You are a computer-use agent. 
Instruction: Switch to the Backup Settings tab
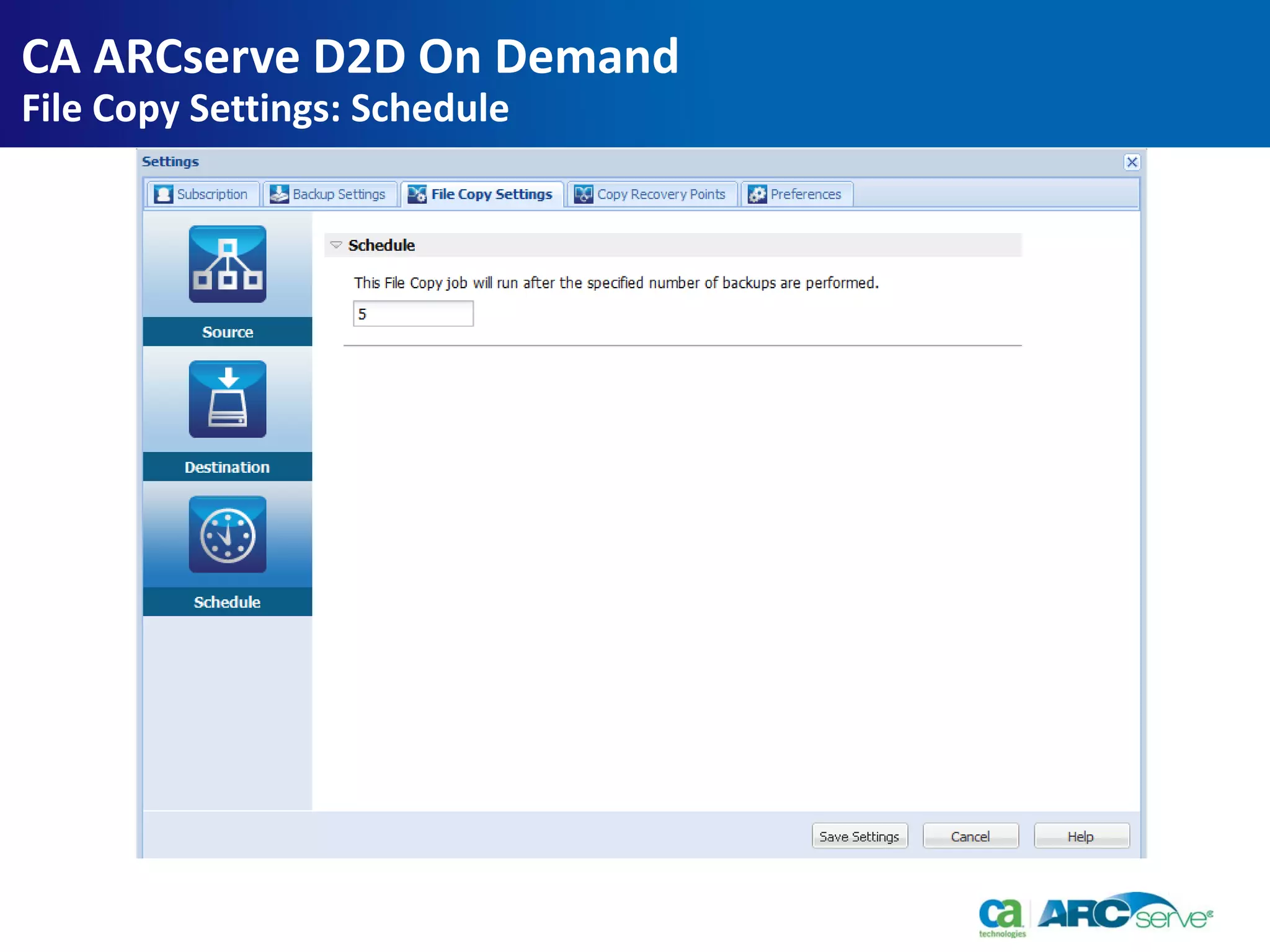coord(329,194)
